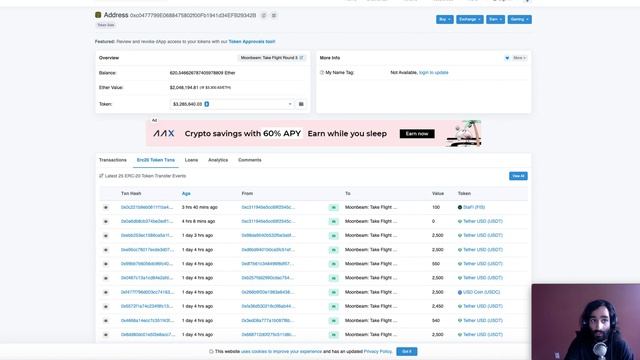Screen dimensions: 640x360
Task: Open the txn hash from 1 day 3 hrs ago
Action: pos(147,236)
